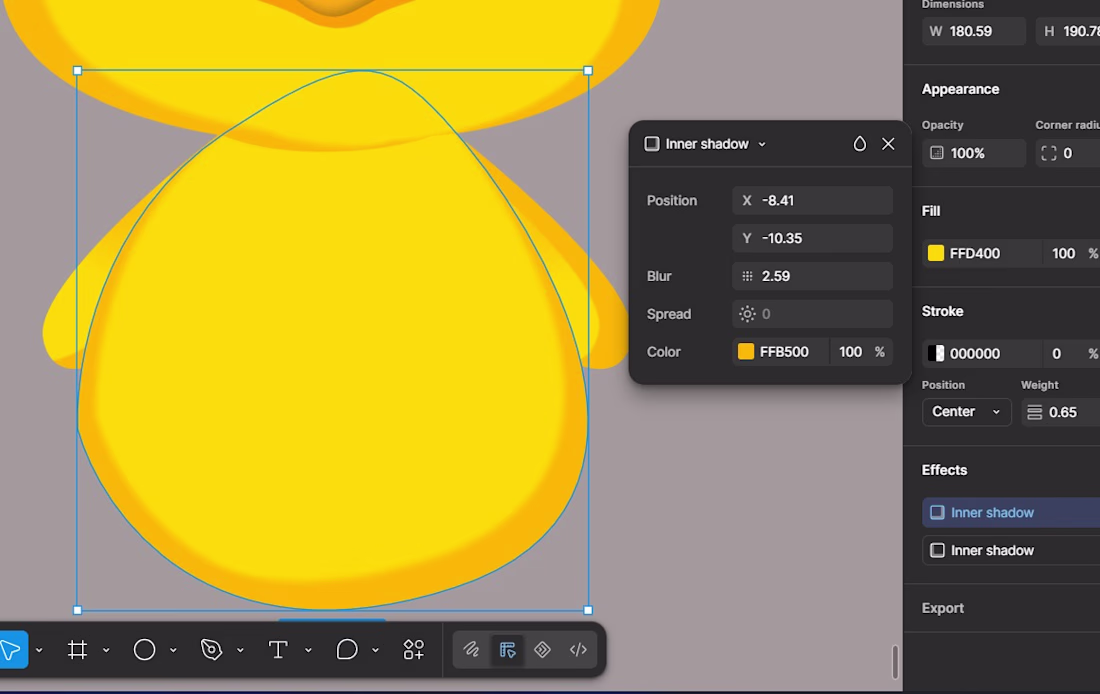
Task: Click the opacity icon beside 100%
Action: click(937, 153)
